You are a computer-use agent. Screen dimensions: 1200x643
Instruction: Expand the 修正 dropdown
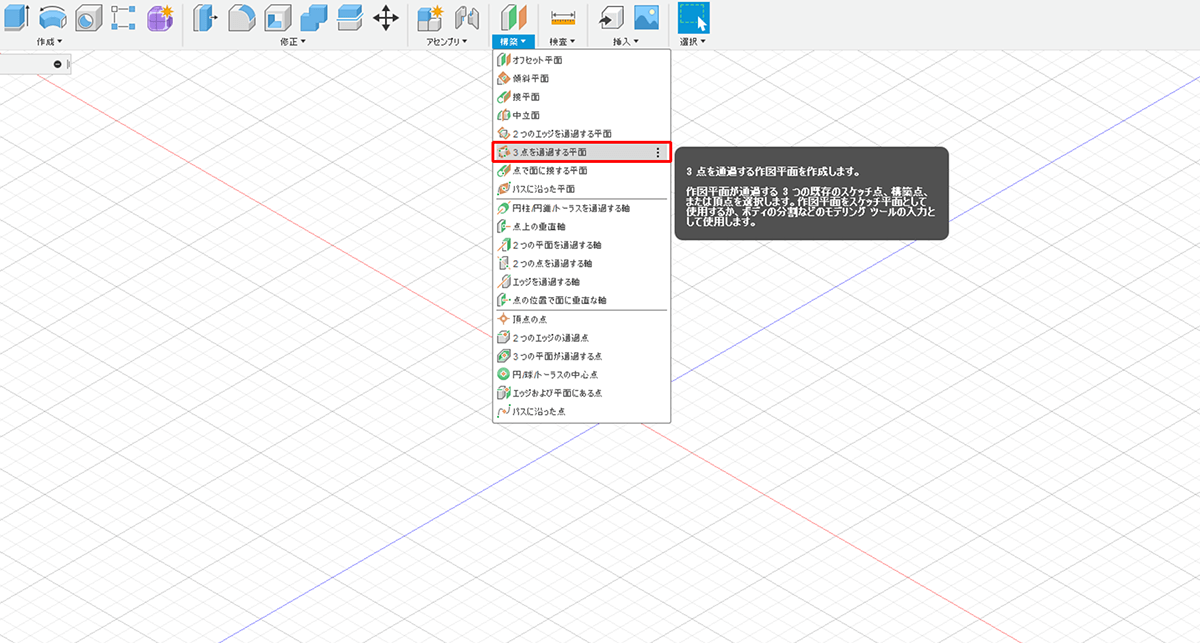point(293,42)
